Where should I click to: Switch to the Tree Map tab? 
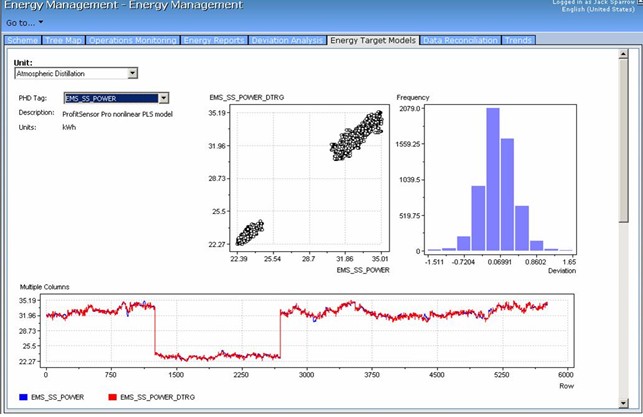[x=63, y=40]
